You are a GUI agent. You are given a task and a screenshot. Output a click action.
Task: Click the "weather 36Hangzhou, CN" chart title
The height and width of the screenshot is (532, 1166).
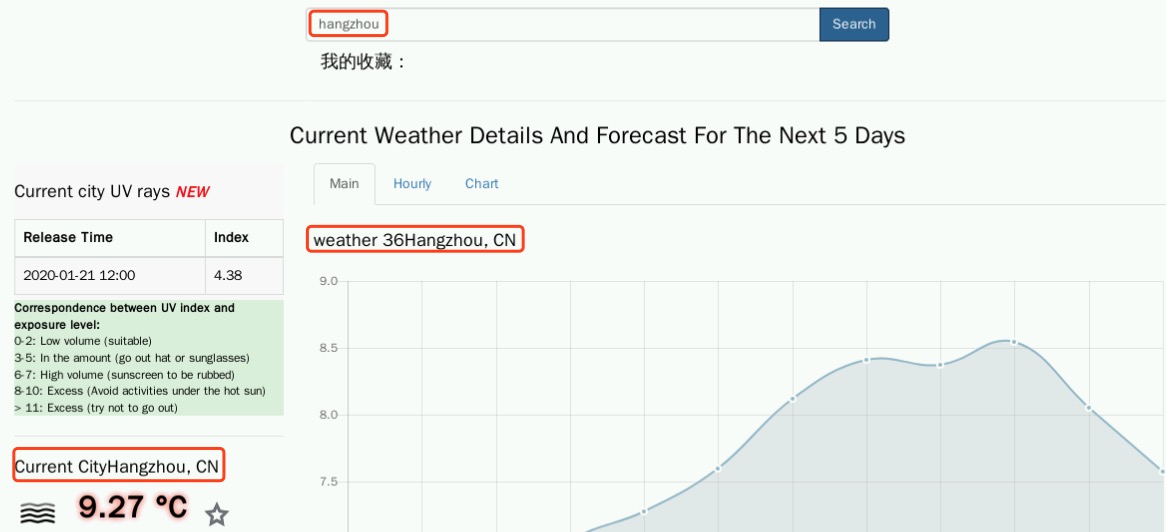pos(415,240)
